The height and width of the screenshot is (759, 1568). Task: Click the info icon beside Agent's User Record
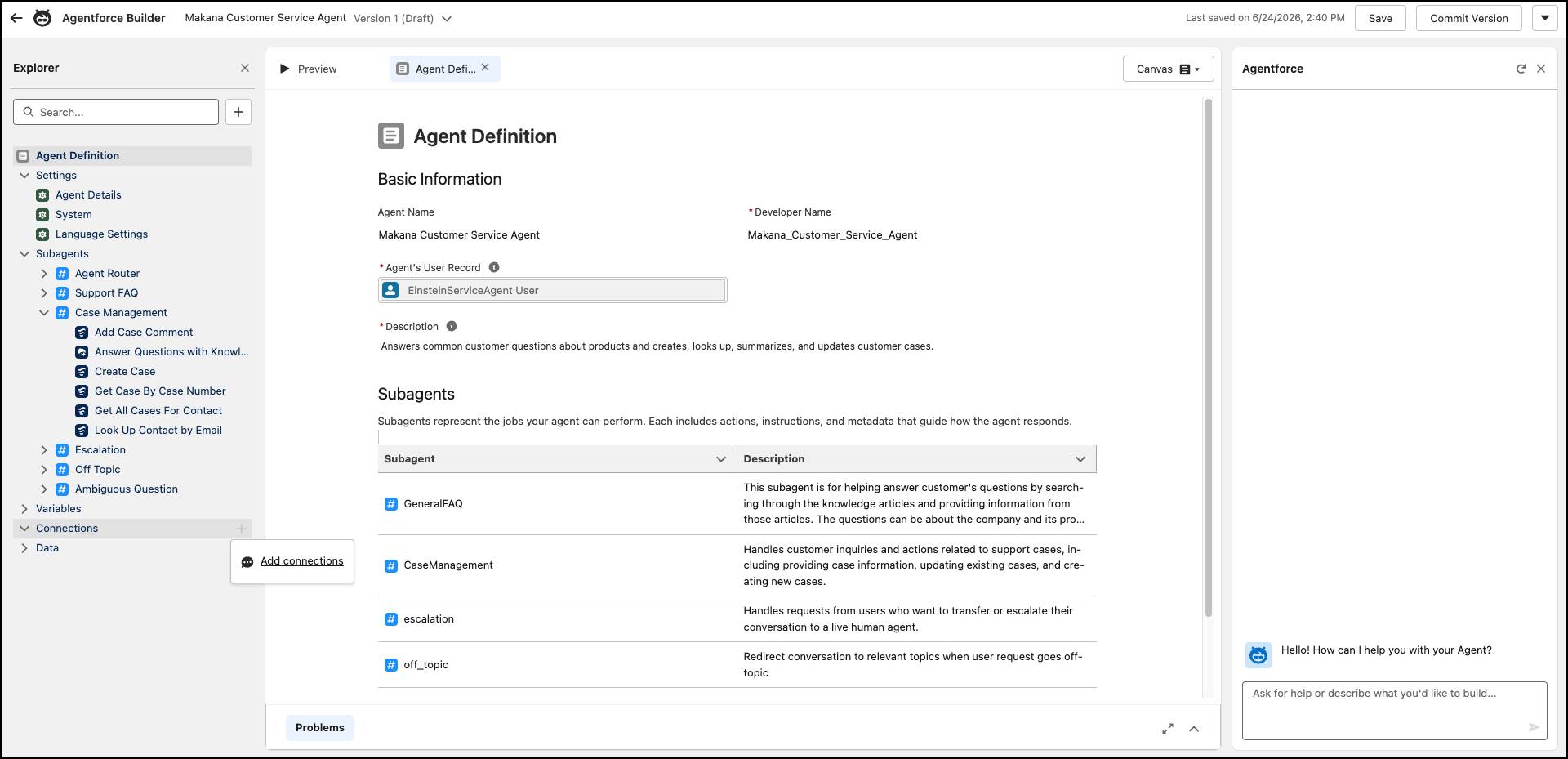(x=494, y=267)
